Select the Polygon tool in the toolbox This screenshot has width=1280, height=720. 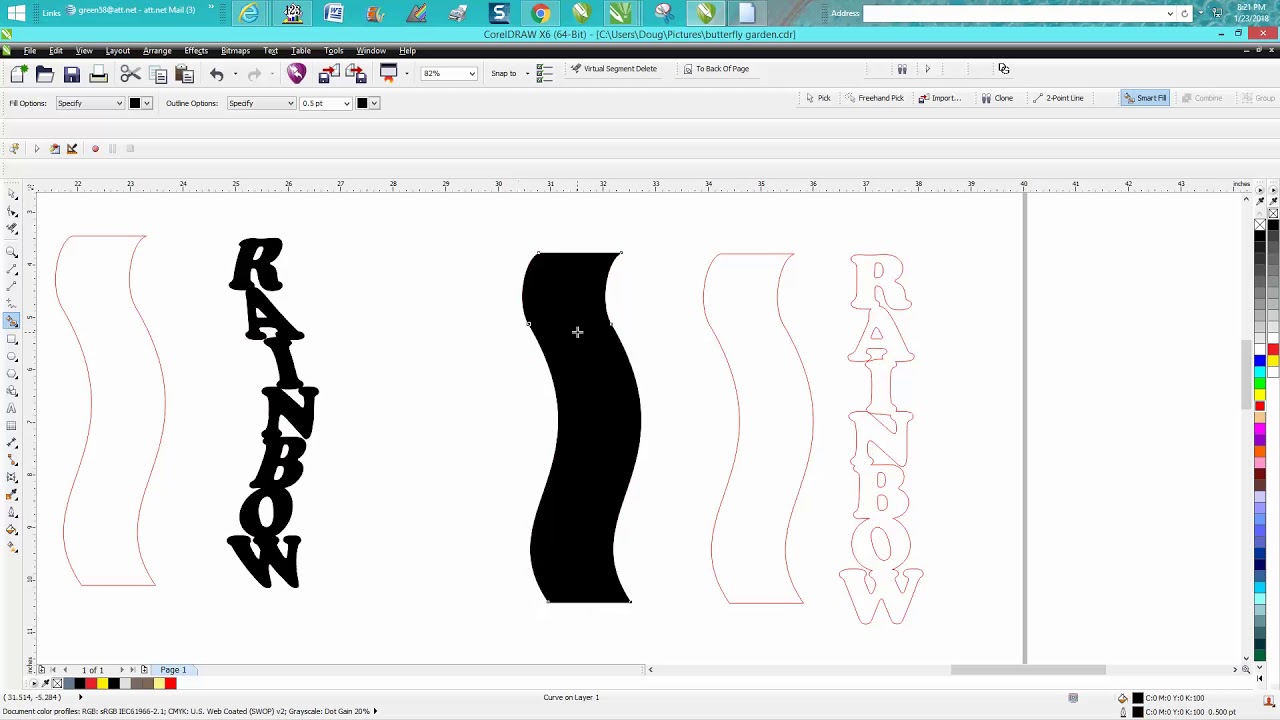click(x=12, y=374)
